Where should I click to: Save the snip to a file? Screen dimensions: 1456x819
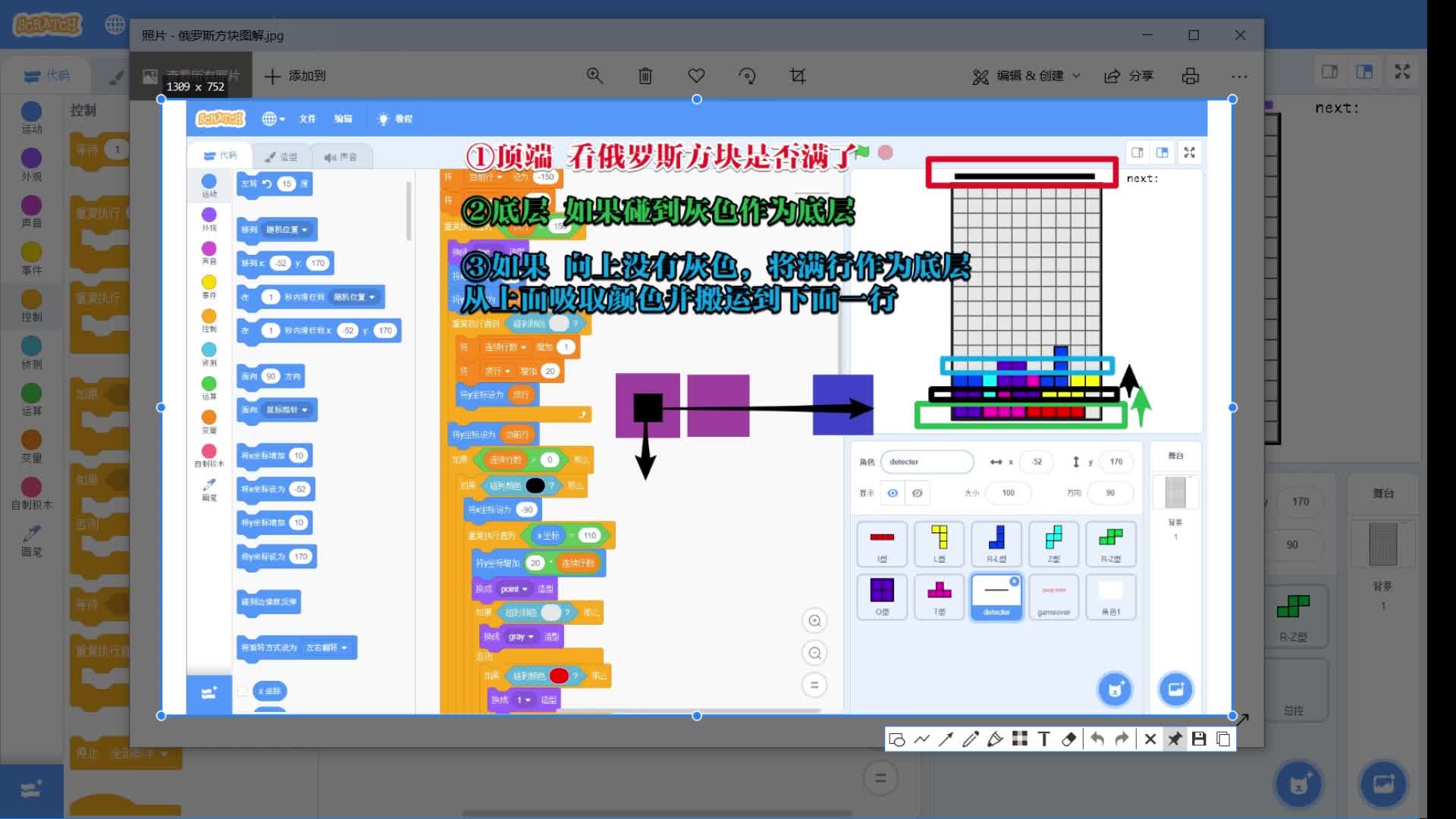[x=1199, y=739]
